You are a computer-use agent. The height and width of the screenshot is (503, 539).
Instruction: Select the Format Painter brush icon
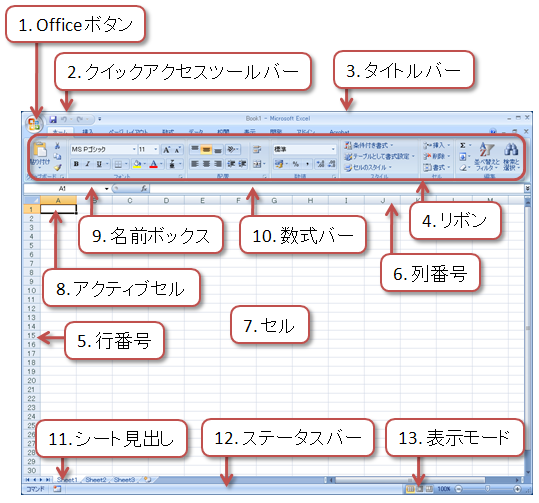[x=57, y=167]
